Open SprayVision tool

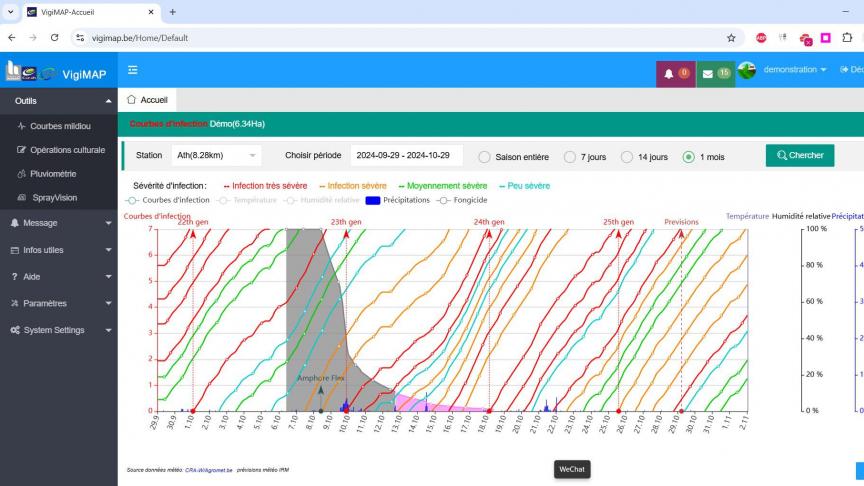(55, 197)
